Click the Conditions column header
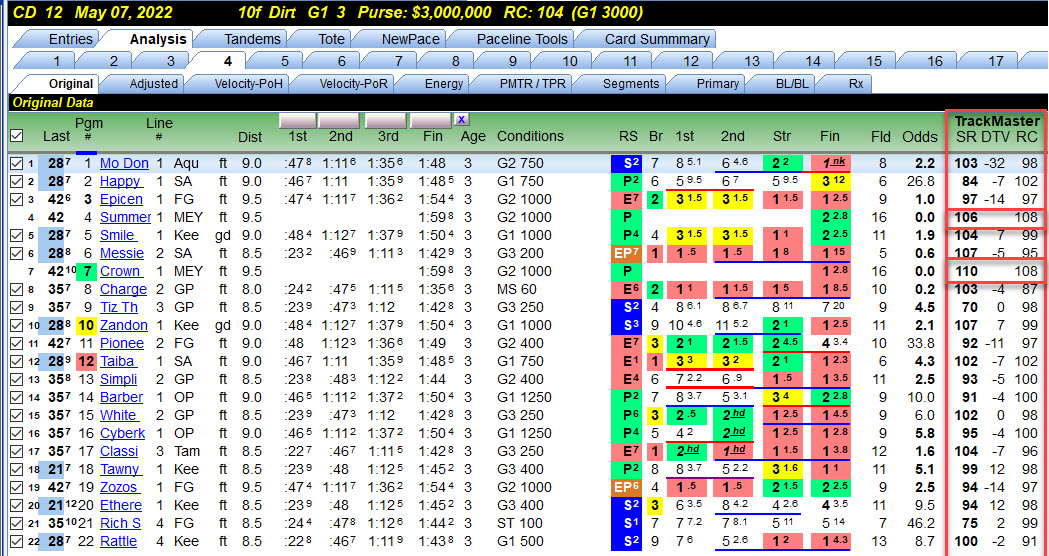The image size is (1049, 556). coord(530,136)
